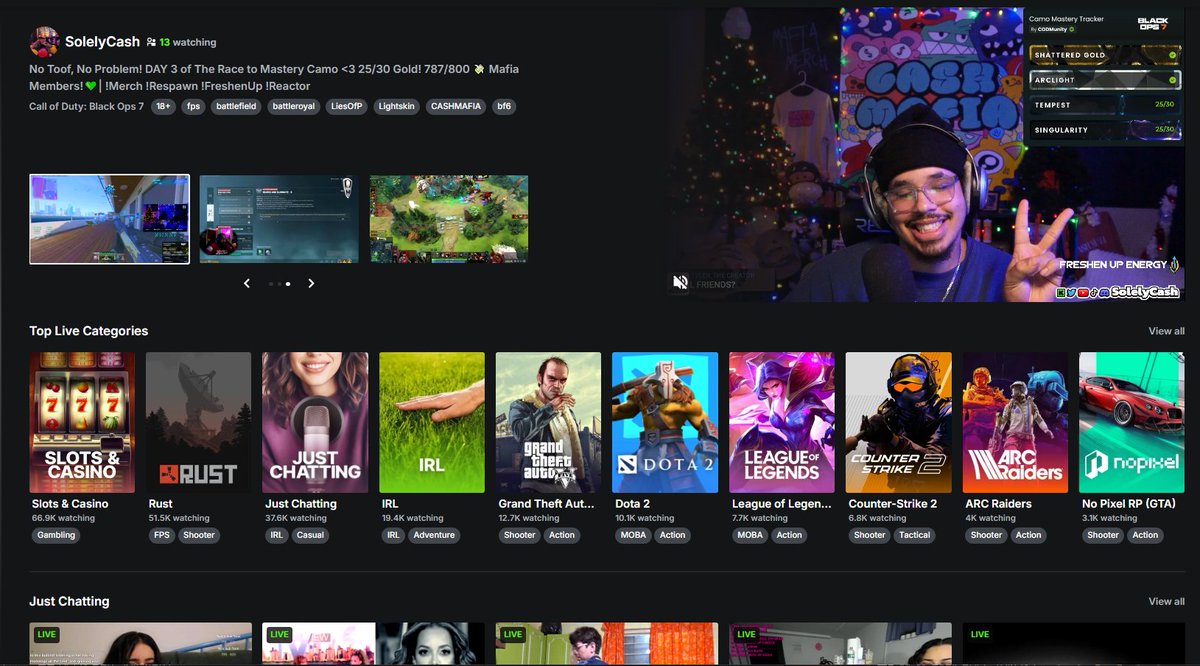The height and width of the screenshot is (666, 1200).
Task: Open the ARC Raiders category cover
Action: tap(1015, 422)
